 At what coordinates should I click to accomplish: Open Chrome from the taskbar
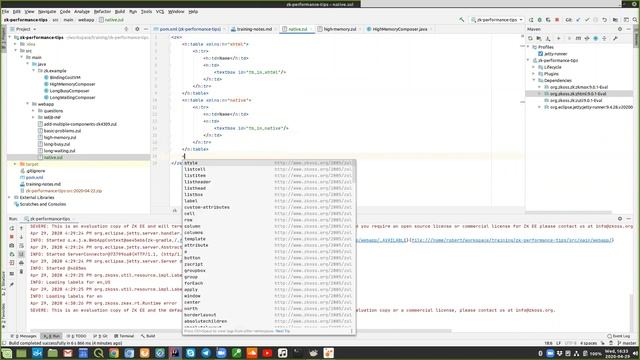click(x=114, y=353)
